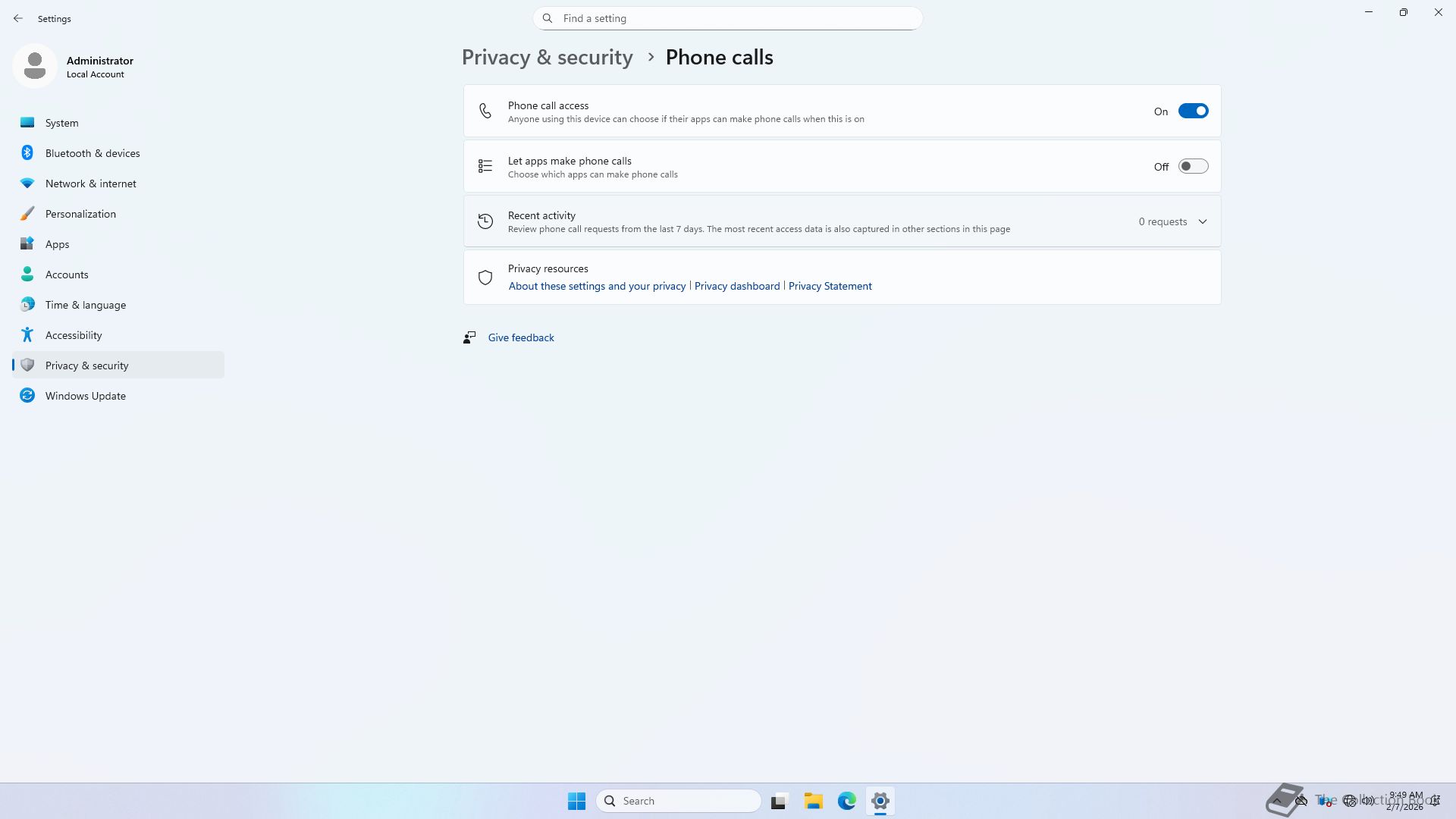Navigate to Privacy & security breadcrumb
The image size is (1456, 819).
click(547, 58)
